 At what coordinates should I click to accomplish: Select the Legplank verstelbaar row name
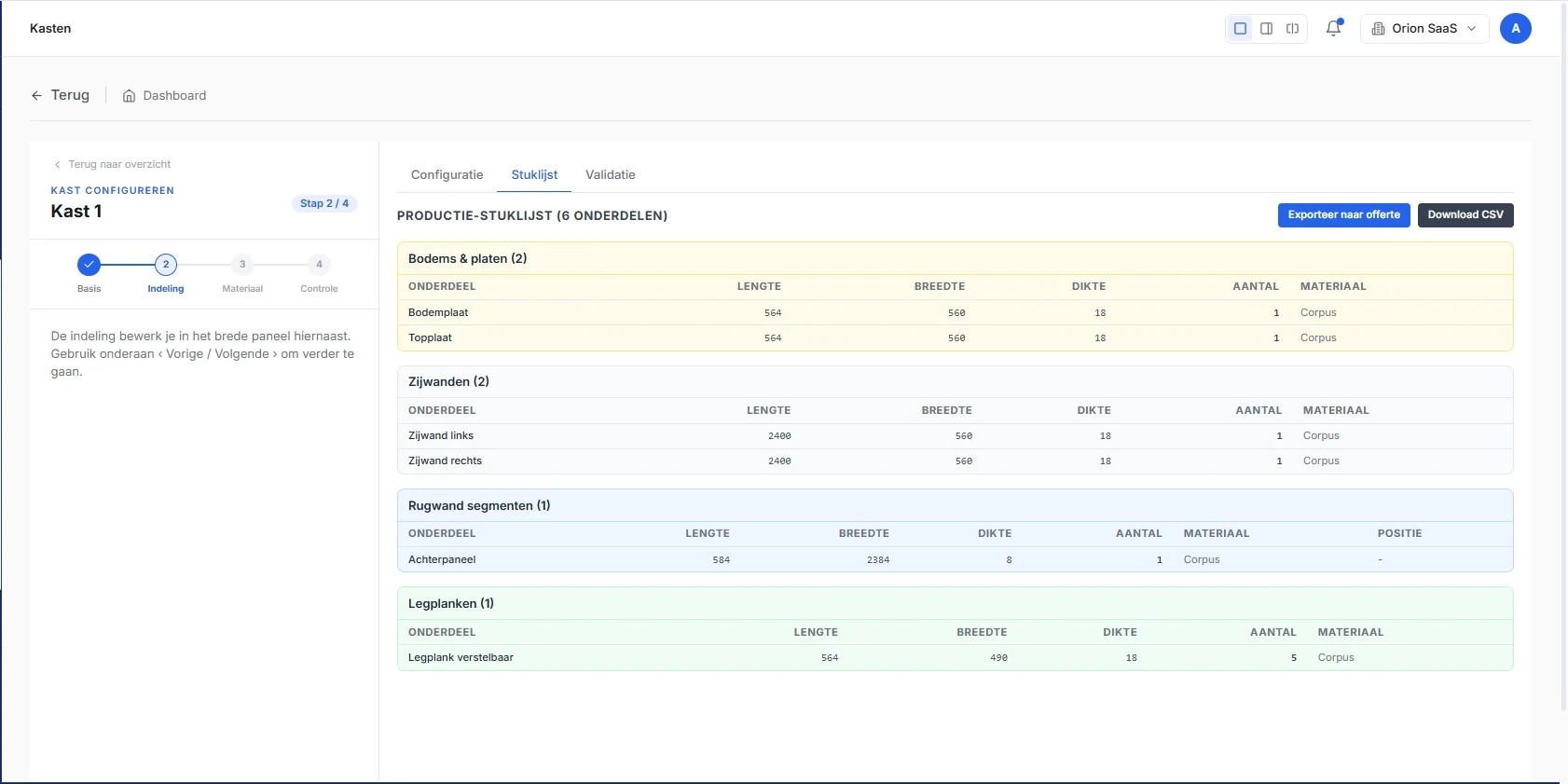pyautogui.click(x=461, y=657)
